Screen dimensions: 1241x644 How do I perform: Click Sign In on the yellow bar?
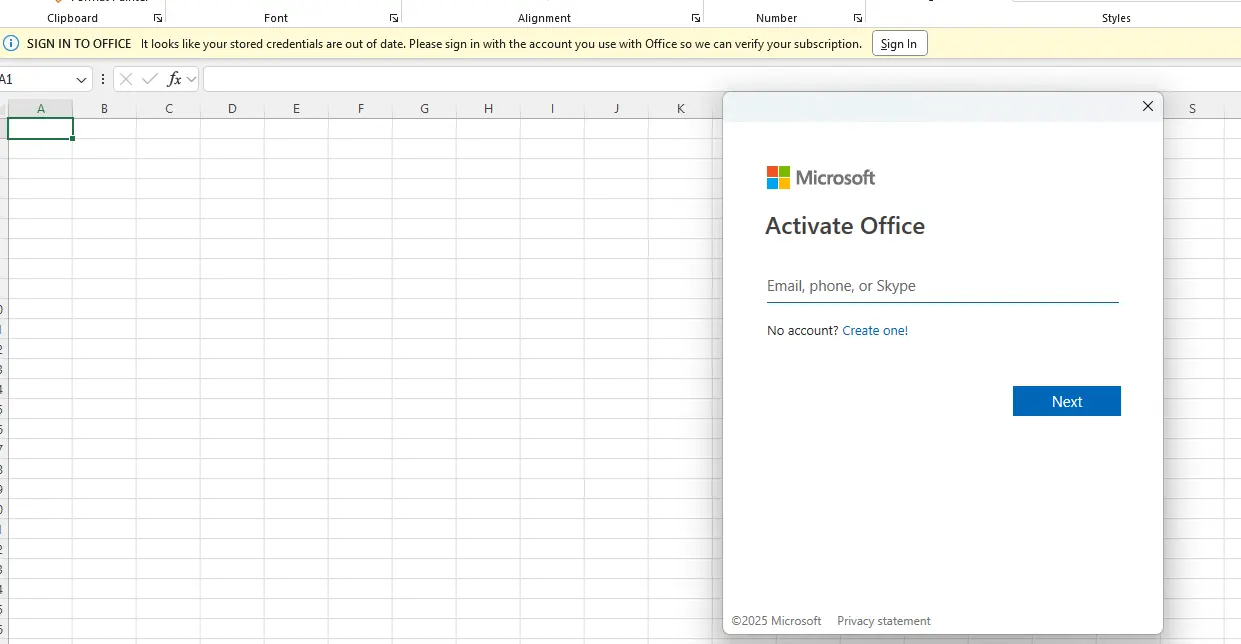click(899, 43)
